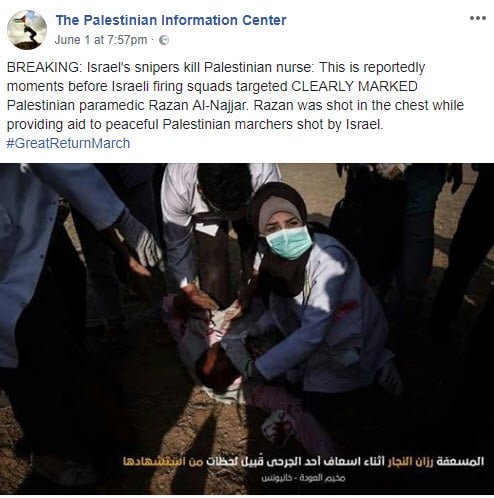
Task: Open The Palestinian Information Center page
Action: pyautogui.click(x=171, y=20)
